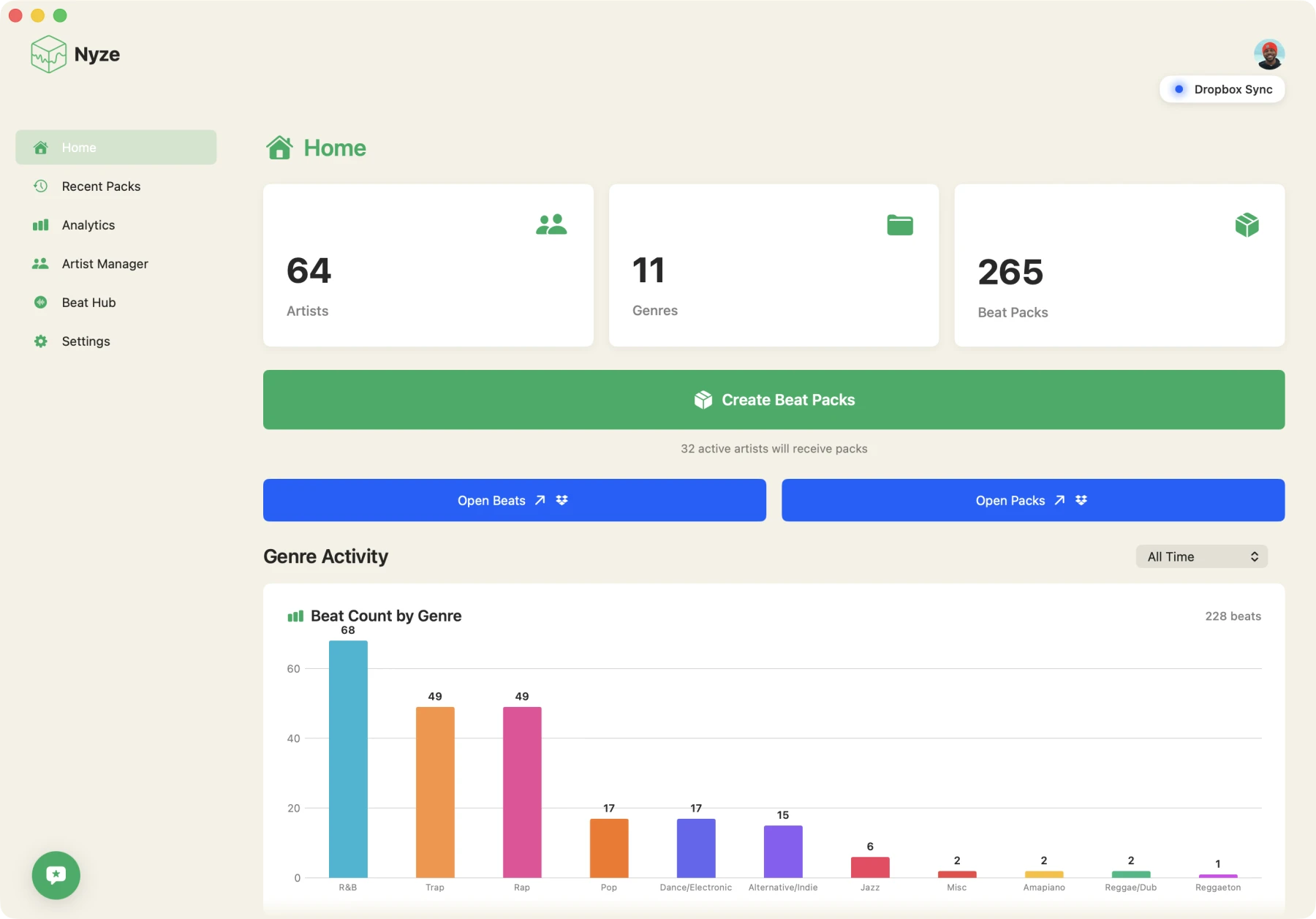The width and height of the screenshot is (1316, 919).
Task: Click the Home house icon in sidebar
Action: pos(41,148)
